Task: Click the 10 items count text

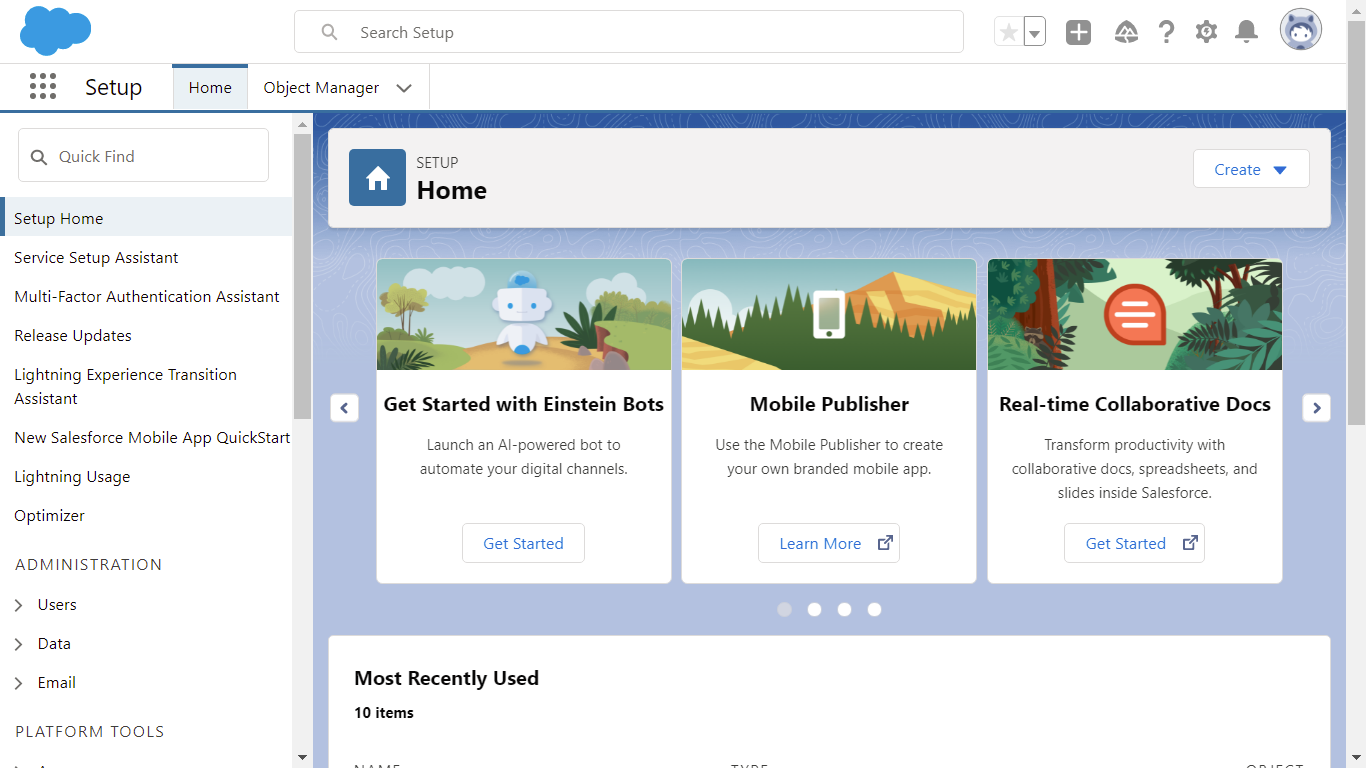Action: click(384, 713)
